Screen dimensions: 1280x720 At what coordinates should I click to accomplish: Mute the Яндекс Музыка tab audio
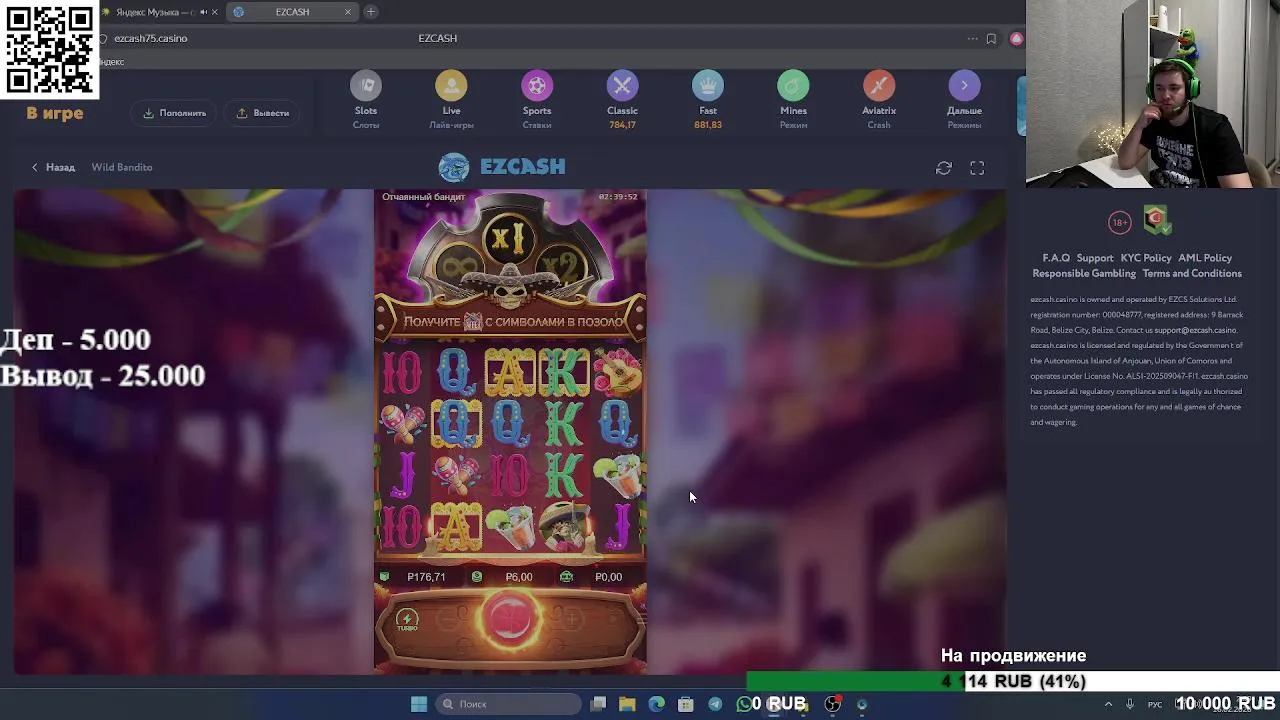pos(203,12)
